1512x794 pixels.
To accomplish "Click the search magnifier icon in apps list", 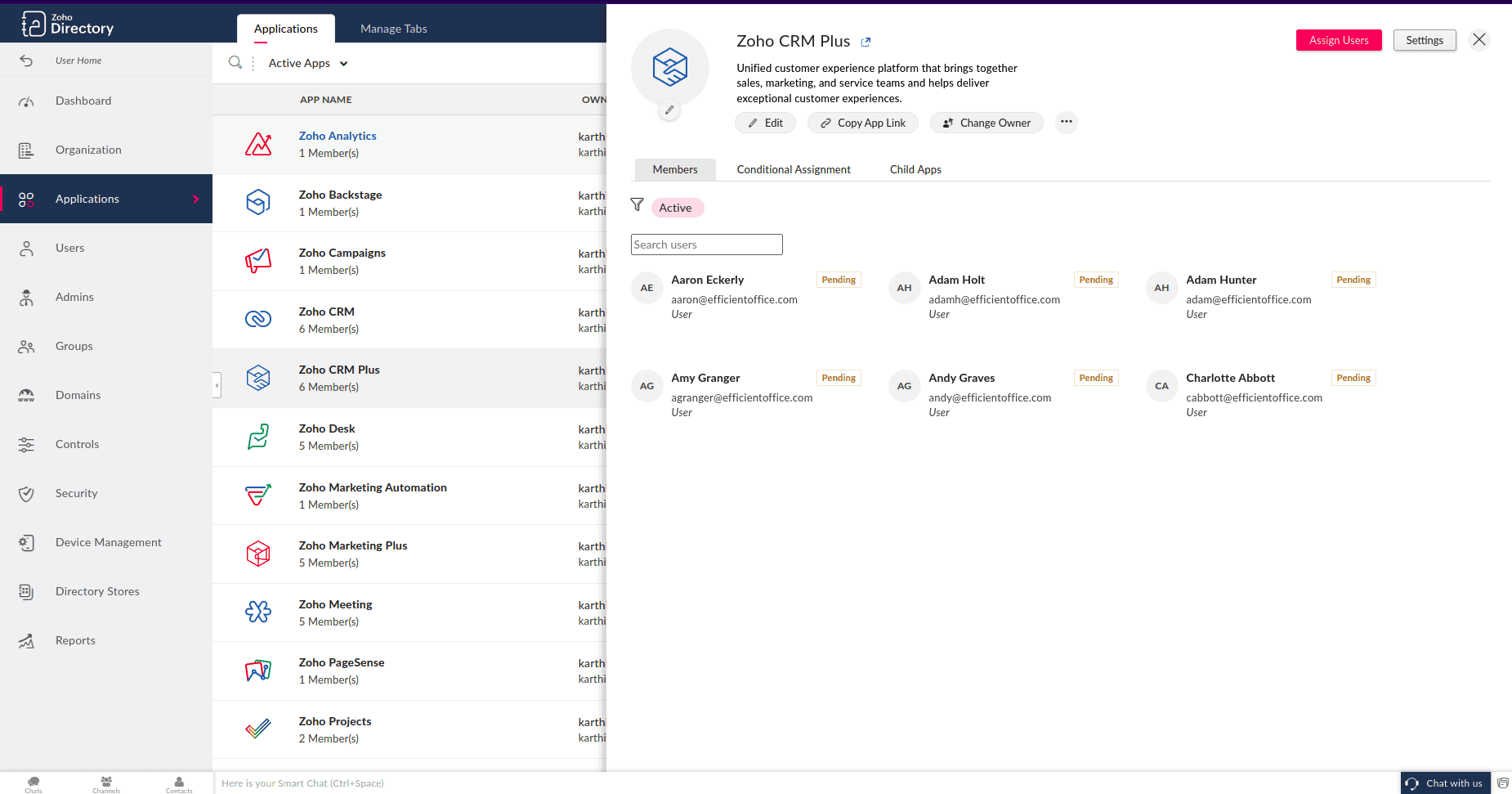I will (x=235, y=63).
